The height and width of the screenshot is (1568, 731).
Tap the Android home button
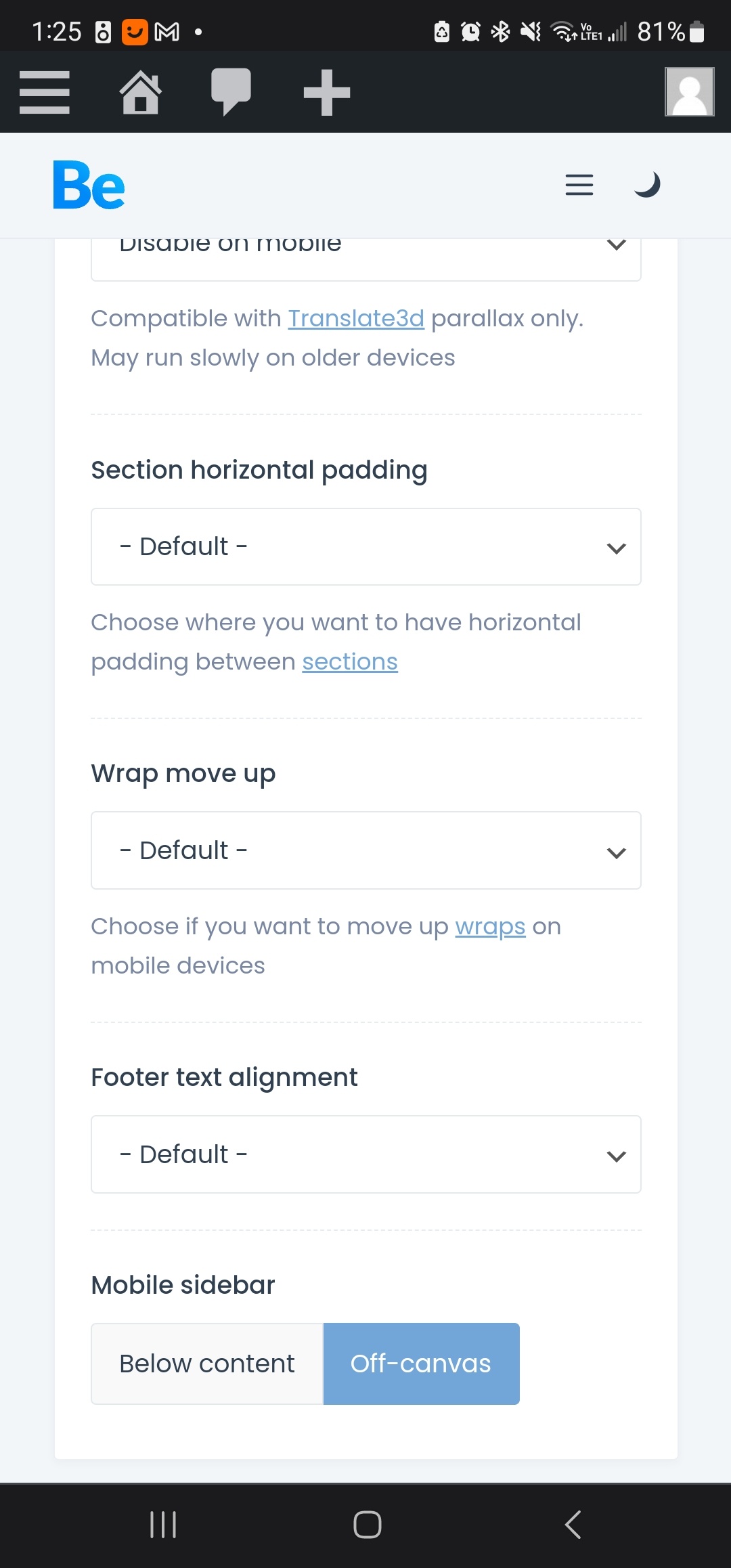click(x=368, y=1525)
